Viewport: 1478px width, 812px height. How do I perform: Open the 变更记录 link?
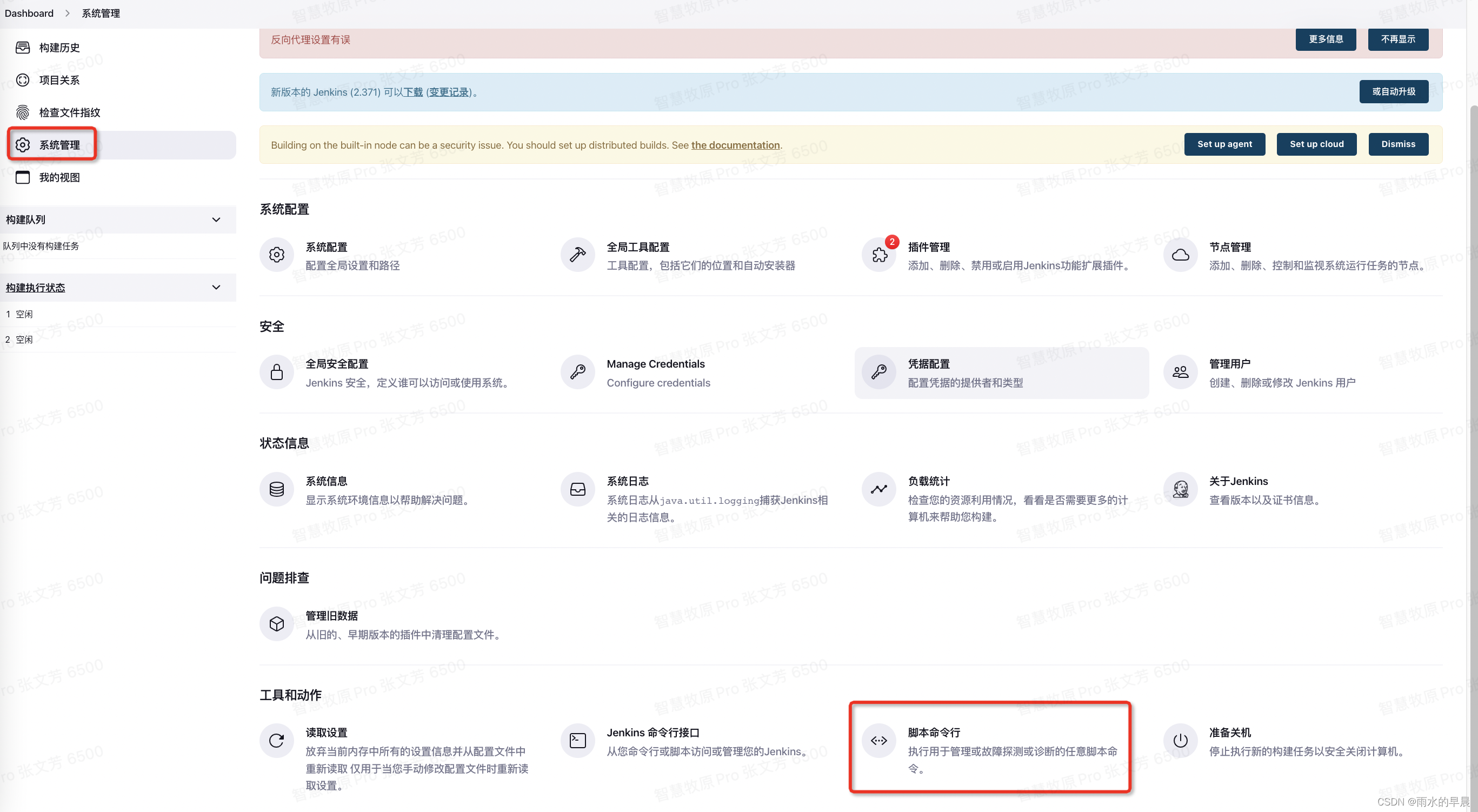click(449, 92)
